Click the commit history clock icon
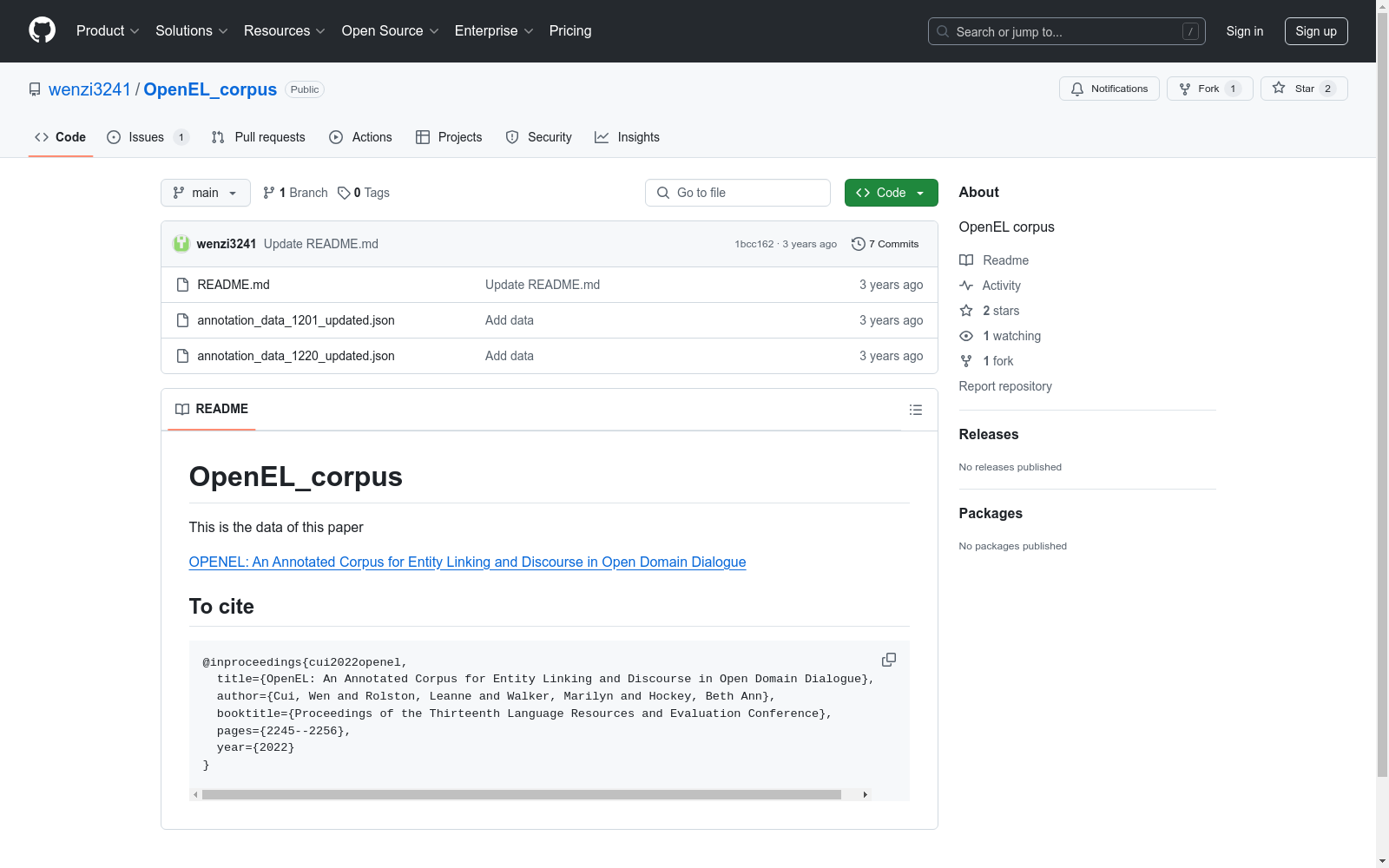Image resolution: width=1389 pixels, height=868 pixels. [x=859, y=244]
